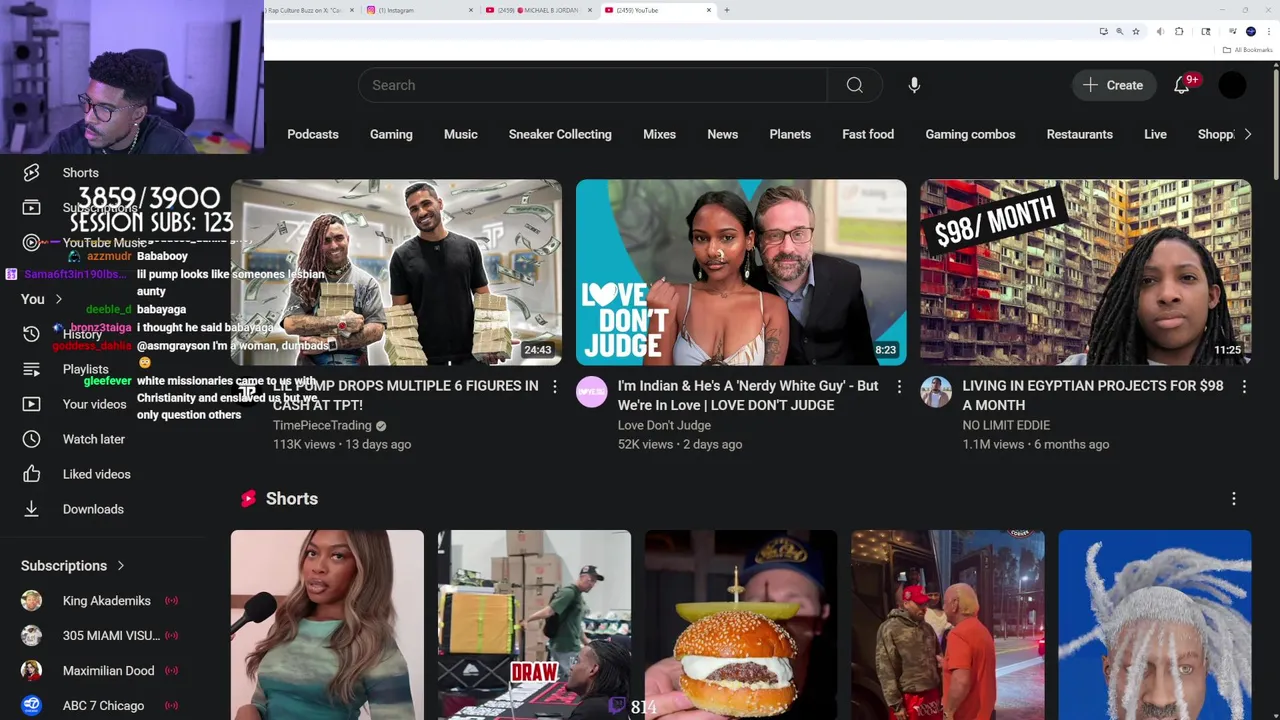Open the burger Short thumbnail

pyautogui.click(x=741, y=625)
